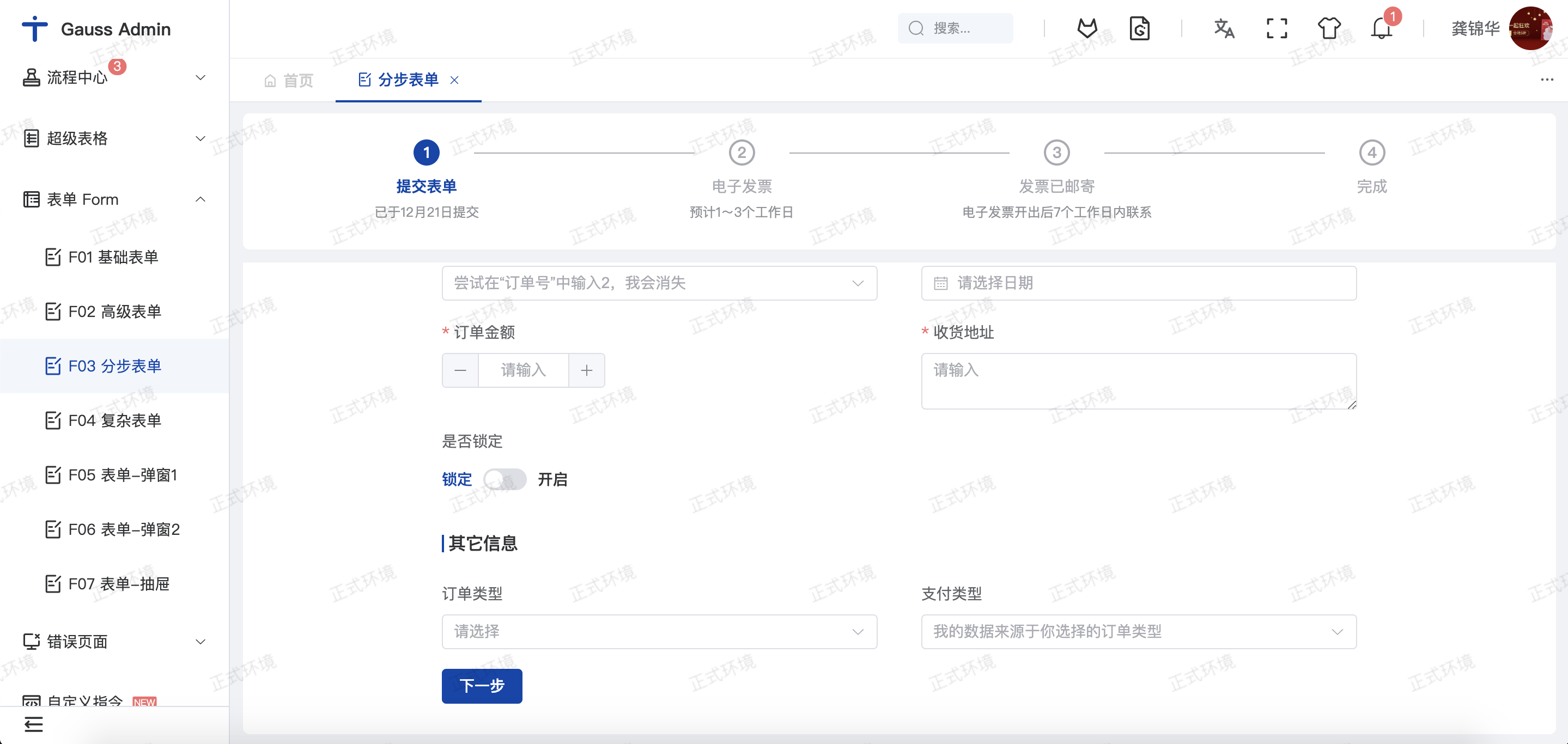Switch language via the translate icon
The image size is (1568, 744).
(1224, 28)
